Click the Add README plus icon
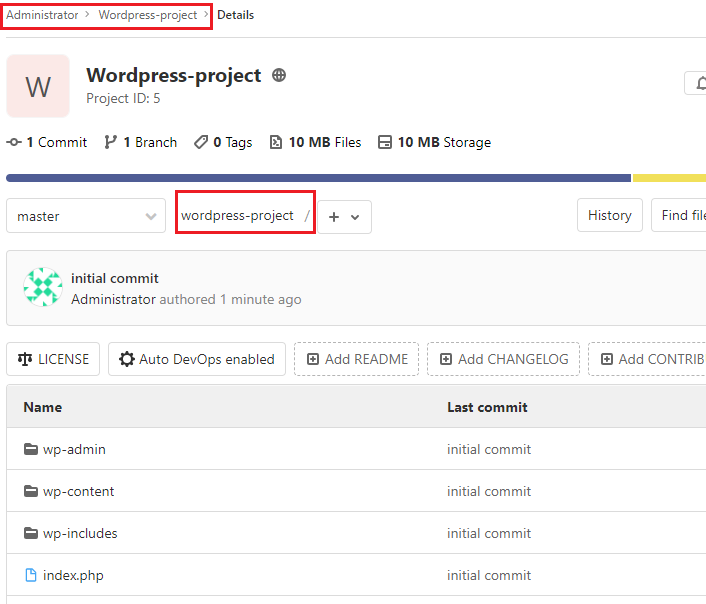Viewport: 706px width, 604px height. [x=313, y=359]
